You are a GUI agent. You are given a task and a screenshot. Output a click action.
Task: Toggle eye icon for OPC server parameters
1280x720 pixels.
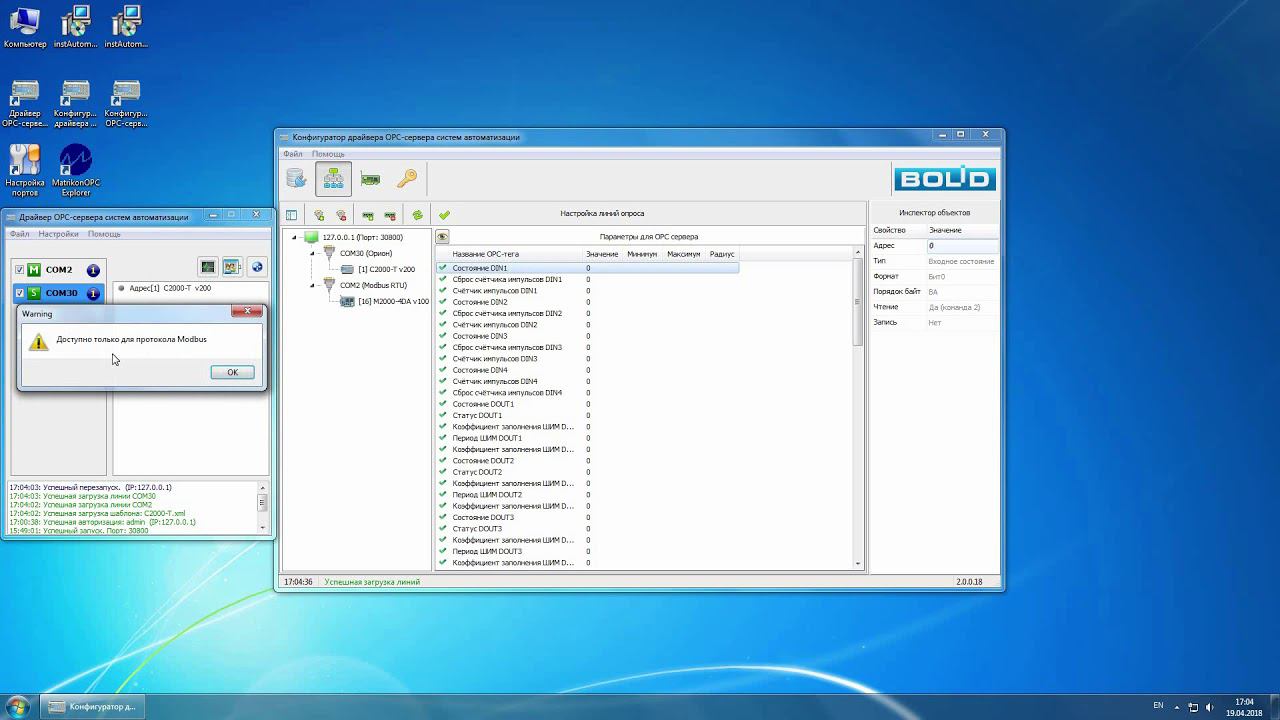[x=442, y=237]
